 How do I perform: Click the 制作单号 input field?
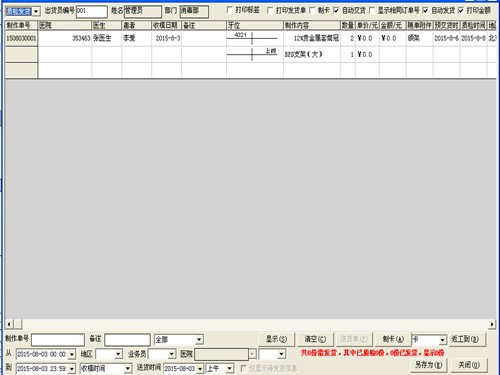pyautogui.click(x=58, y=340)
